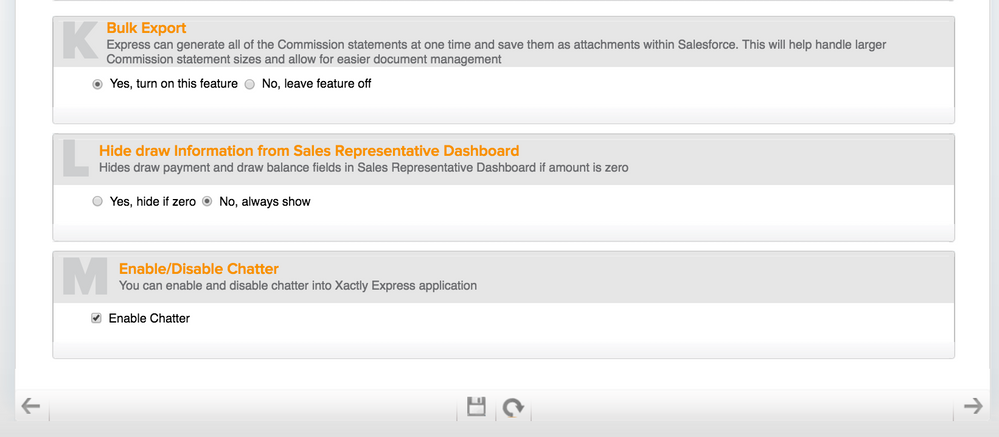Click the draw payment fields description text
The width and height of the screenshot is (999, 437).
364,168
